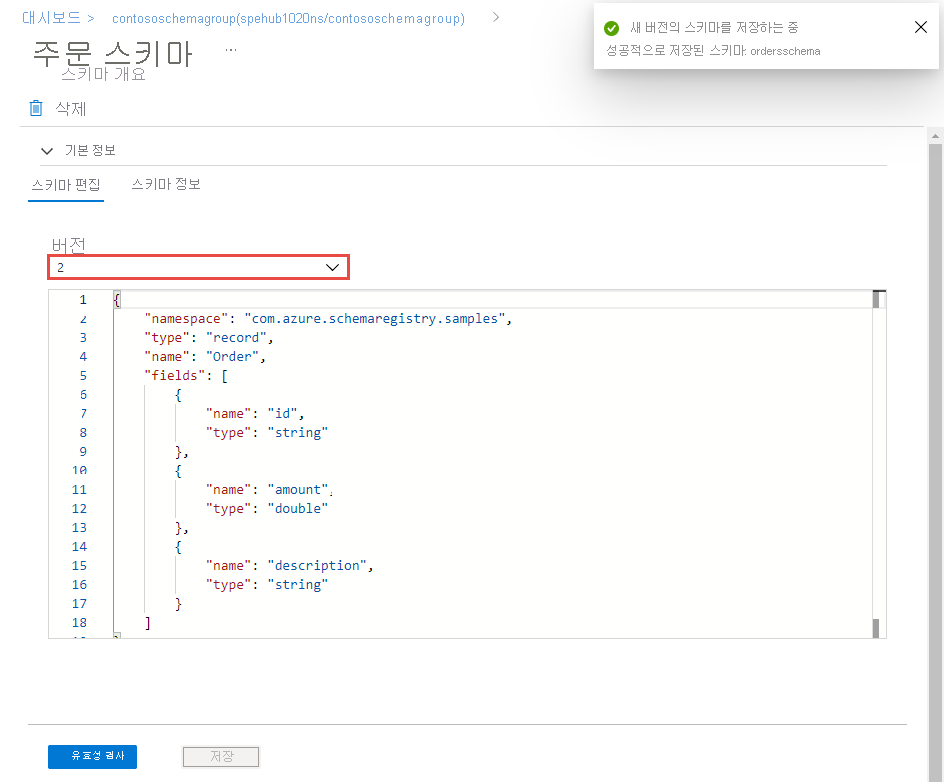Click the disabled 저장 save button
Screen dimensions: 944x782
point(221,757)
